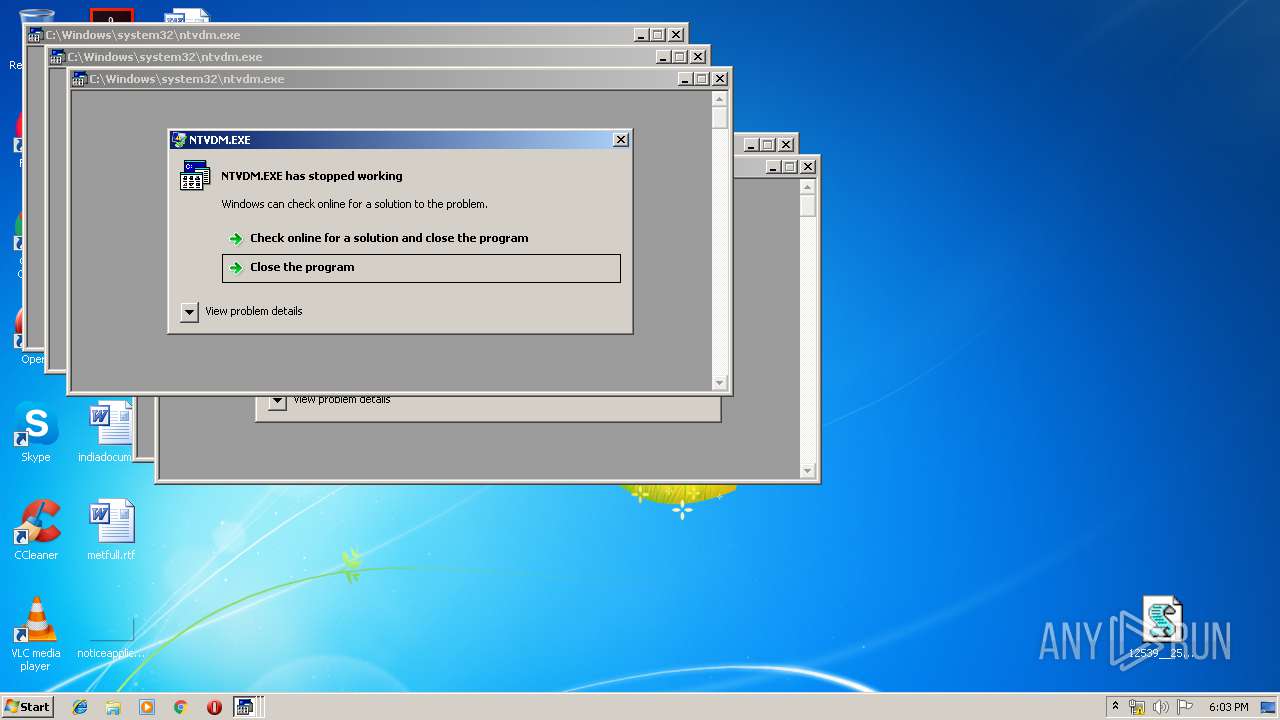Click the scrollbar thumb in the front ntvdm.exe window
The width and height of the screenshot is (1280, 720).
[x=719, y=117]
